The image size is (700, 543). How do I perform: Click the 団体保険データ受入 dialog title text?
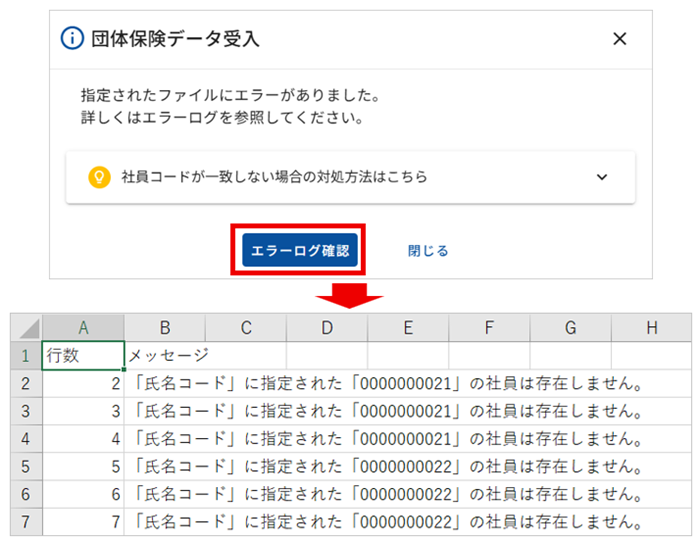point(175,39)
